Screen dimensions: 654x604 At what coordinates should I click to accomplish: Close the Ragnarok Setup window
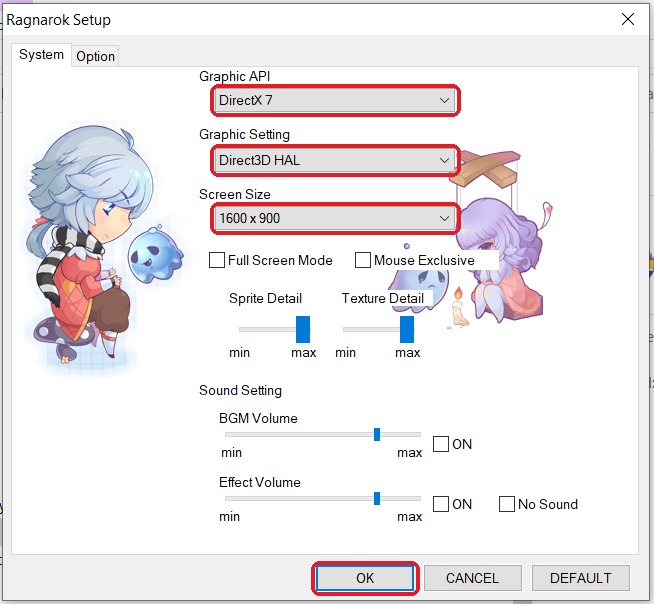[x=628, y=19]
